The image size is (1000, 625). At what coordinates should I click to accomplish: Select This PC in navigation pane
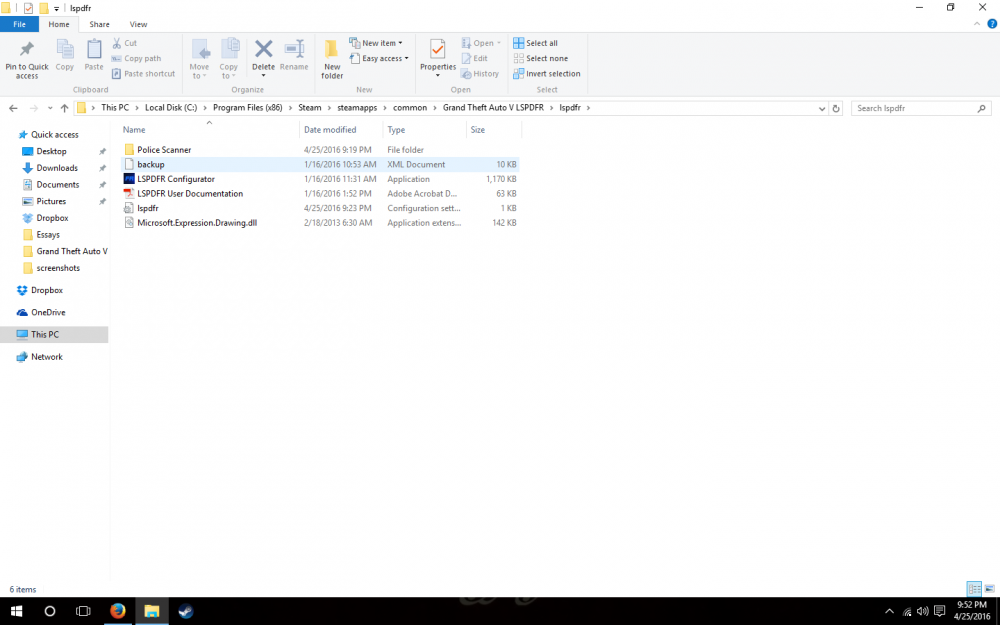45,334
